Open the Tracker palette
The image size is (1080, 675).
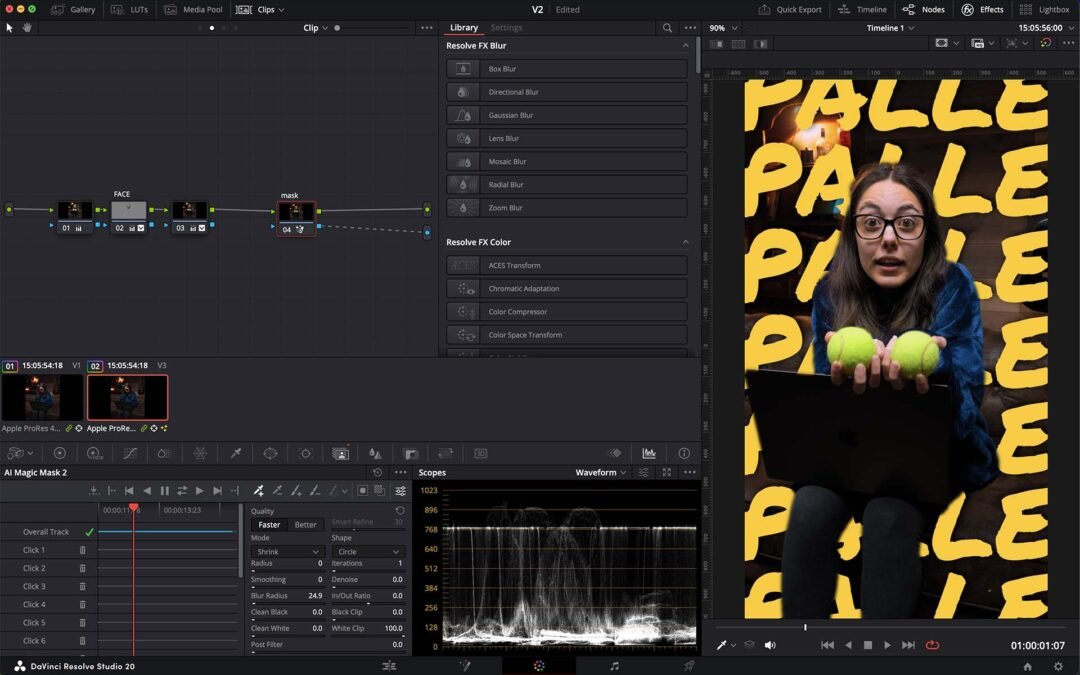[305, 453]
